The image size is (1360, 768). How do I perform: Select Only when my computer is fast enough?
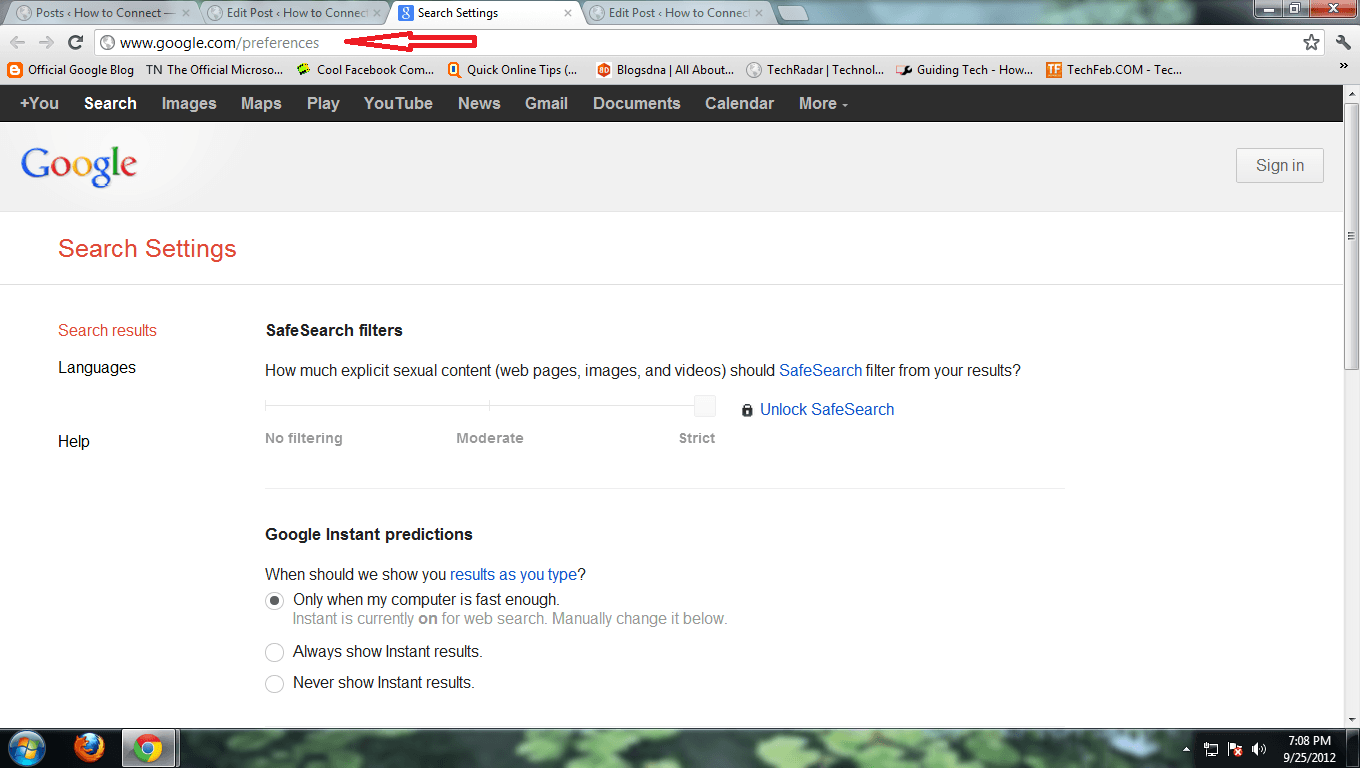point(274,600)
